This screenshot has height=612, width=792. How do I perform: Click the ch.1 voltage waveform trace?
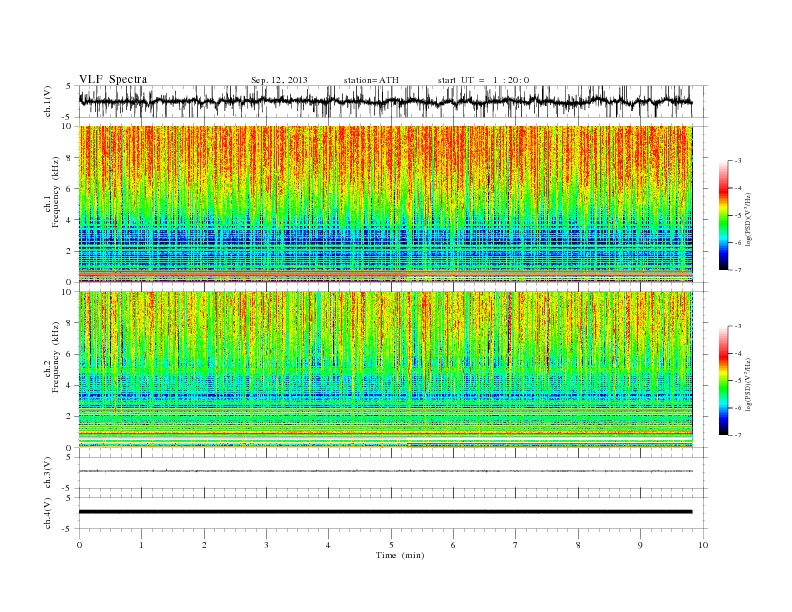pos(385,101)
